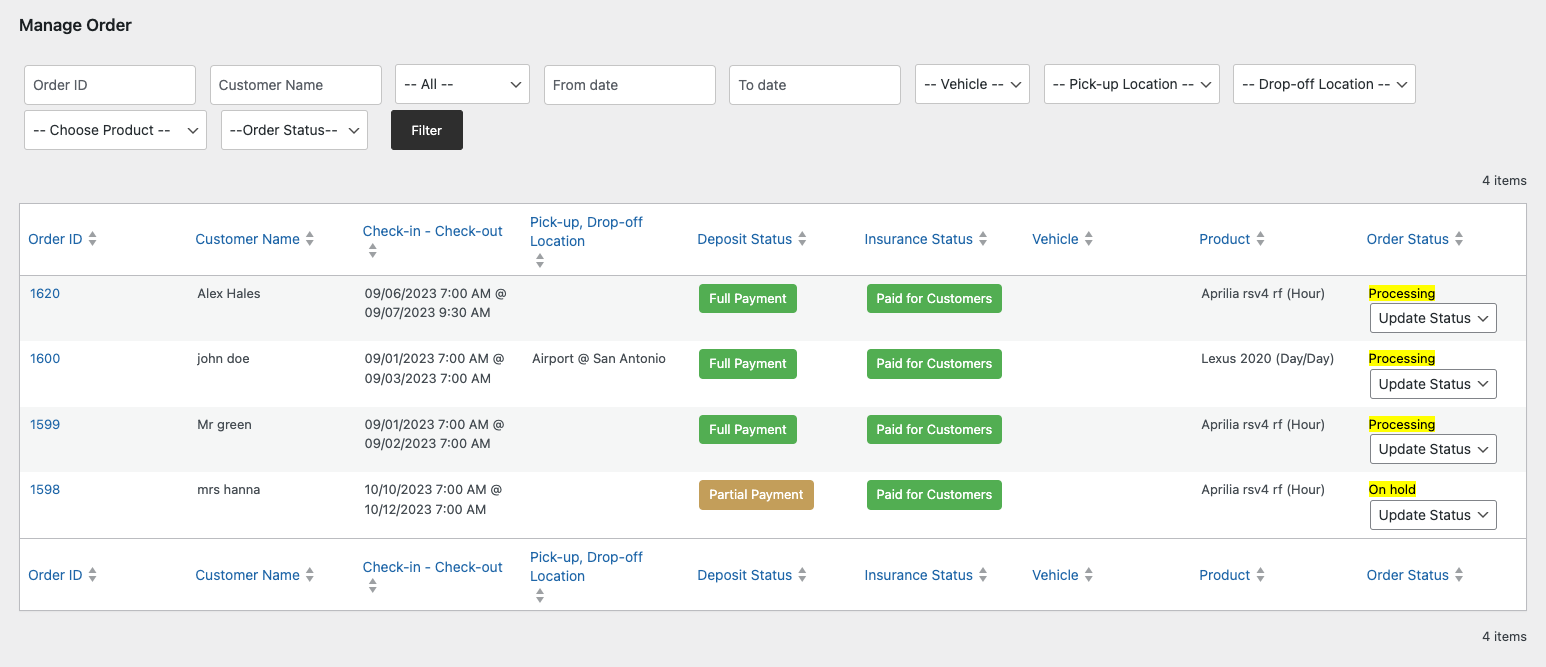Sort by Check-in - Check-out dates
The width and height of the screenshot is (1546, 667).
[432, 231]
